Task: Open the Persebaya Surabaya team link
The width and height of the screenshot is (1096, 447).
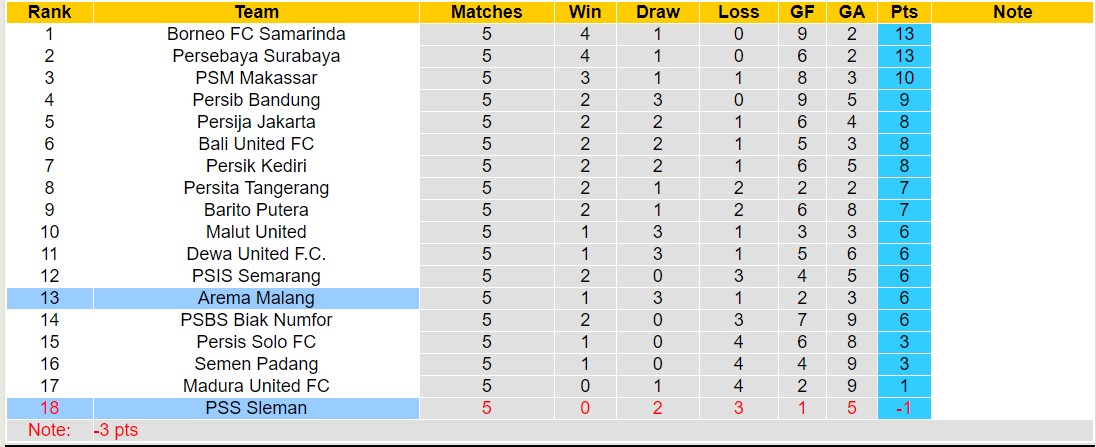Action: (x=256, y=56)
